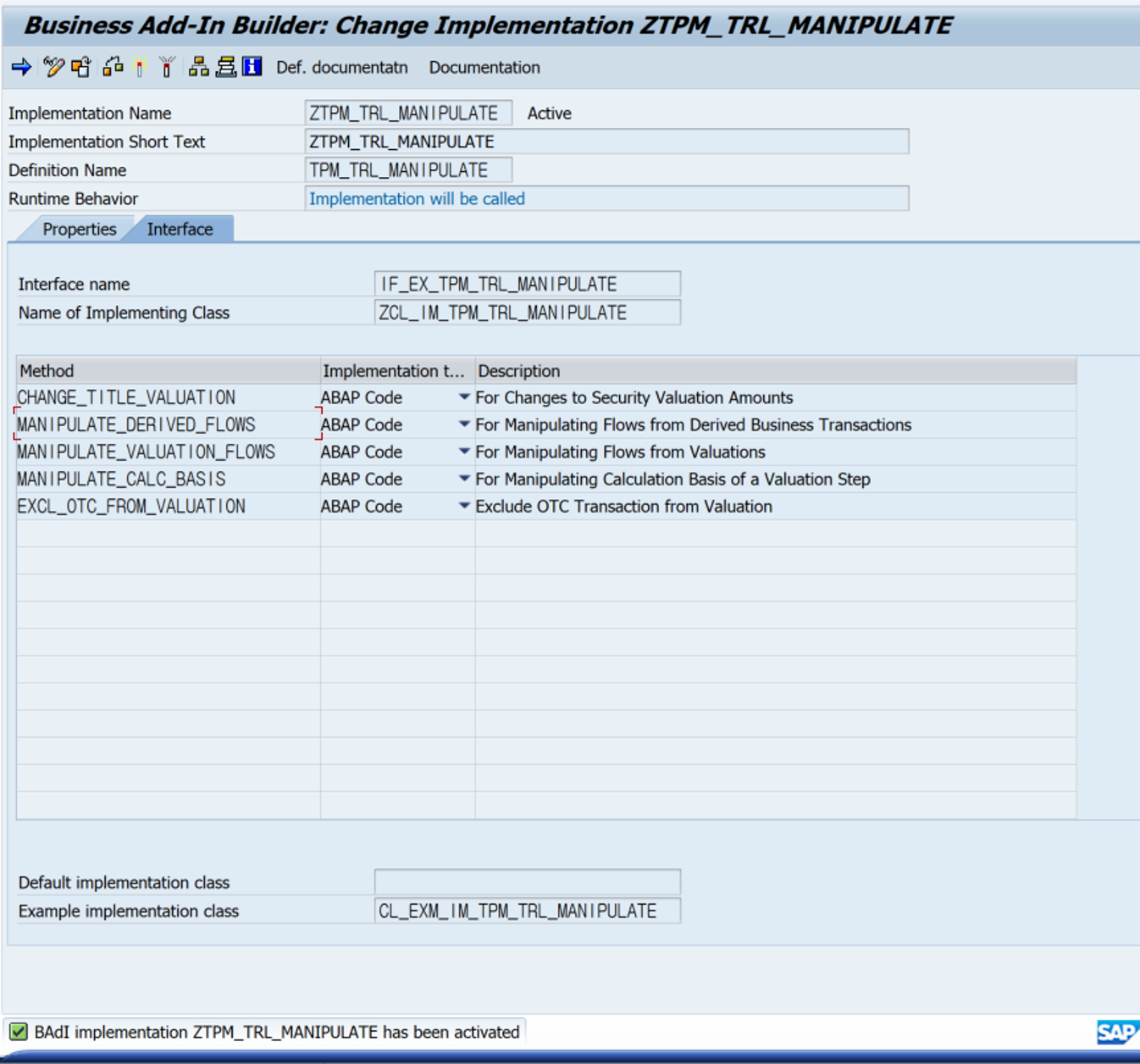Click the SAP logo in status bar
This screenshot has height=1064, width=1140.
[1117, 1032]
